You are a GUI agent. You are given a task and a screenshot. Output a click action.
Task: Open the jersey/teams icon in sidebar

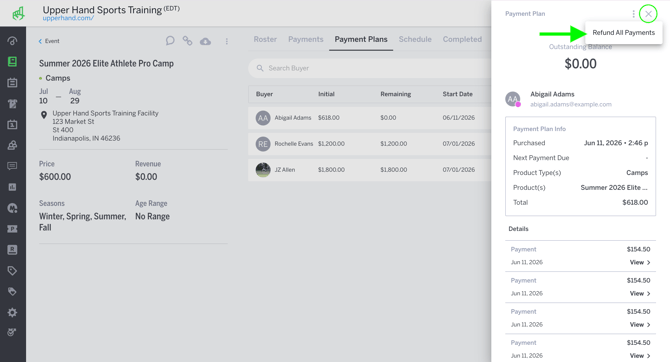12,103
